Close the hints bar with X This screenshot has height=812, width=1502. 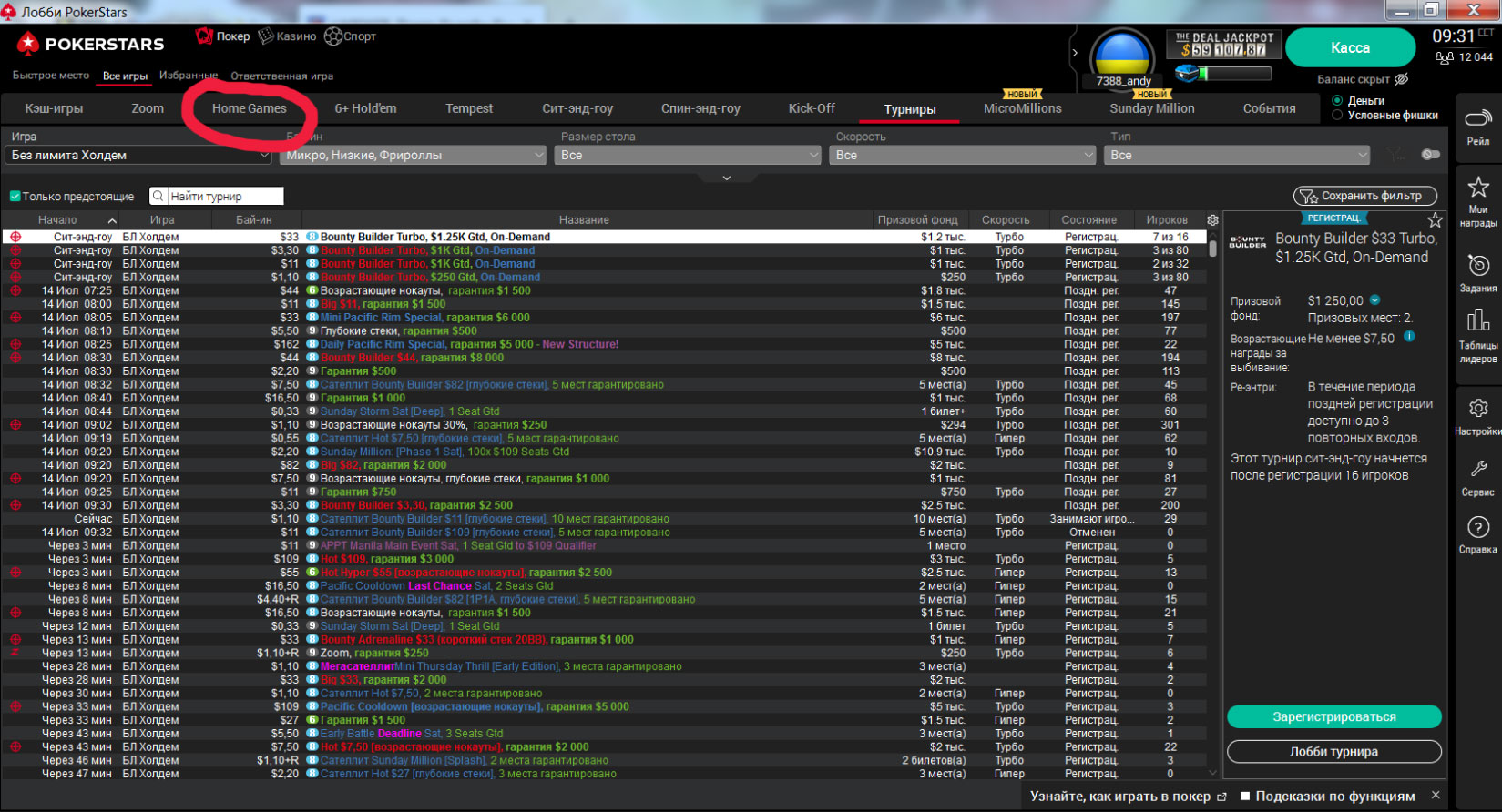point(1436,796)
